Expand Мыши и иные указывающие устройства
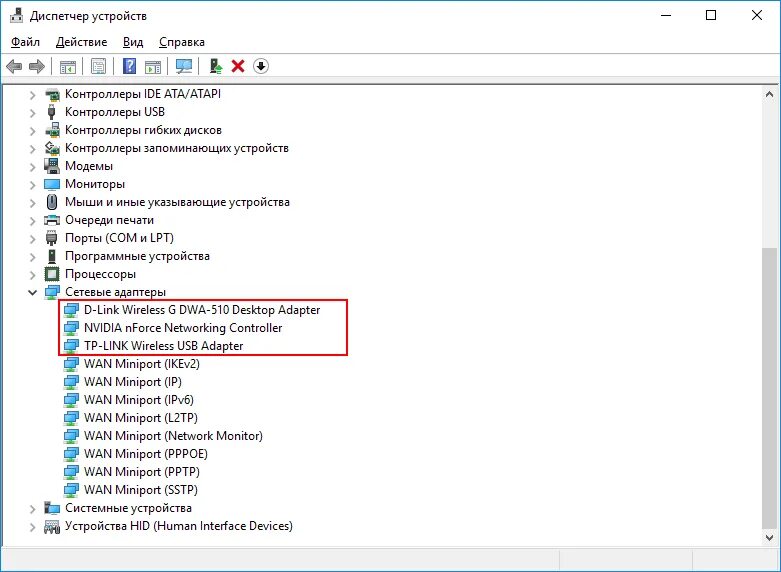The height and width of the screenshot is (572, 781). (33, 202)
